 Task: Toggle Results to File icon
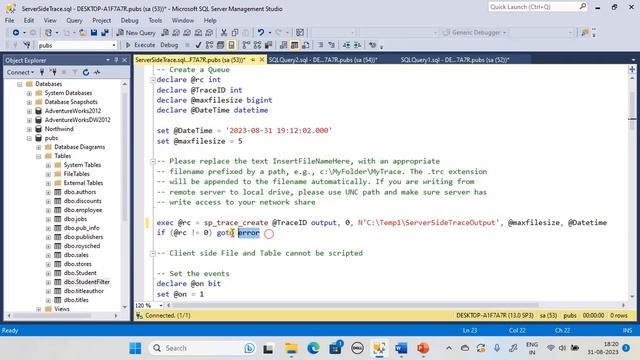pos(305,45)
